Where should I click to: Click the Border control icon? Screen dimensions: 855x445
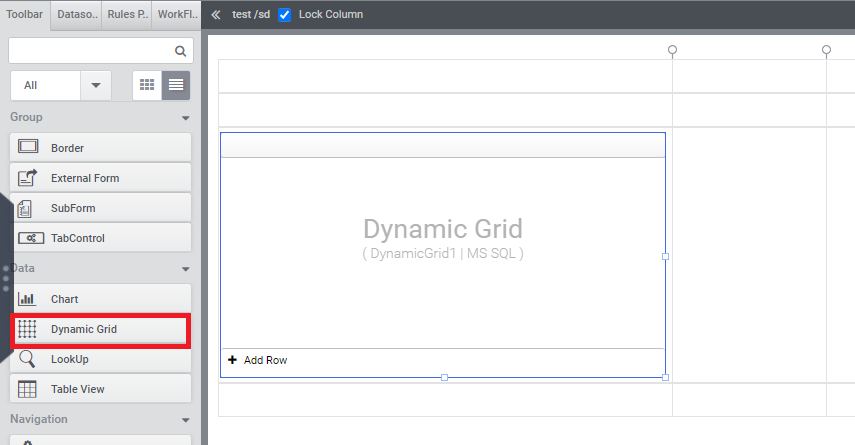click(28, 146)
